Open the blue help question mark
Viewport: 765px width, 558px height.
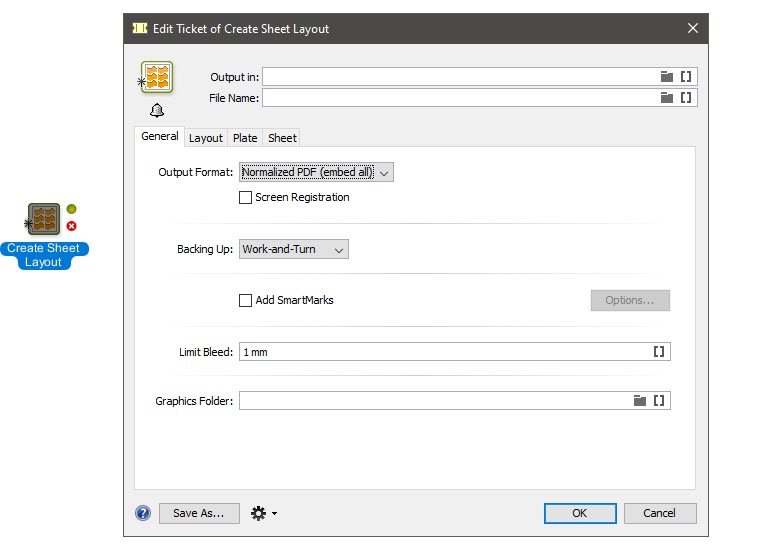tap(143, 513)
